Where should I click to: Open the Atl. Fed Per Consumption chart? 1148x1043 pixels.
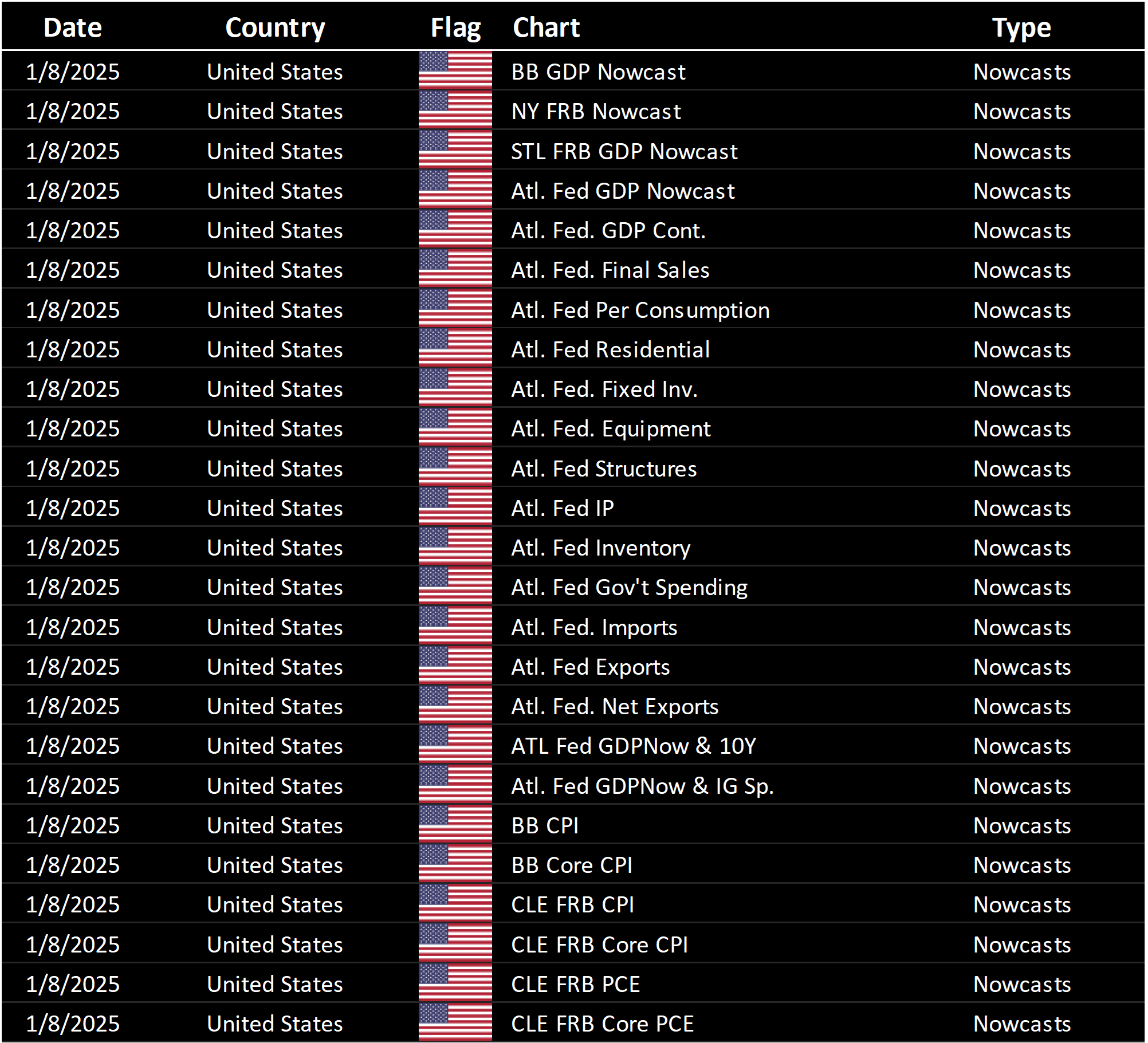[x=640, y=310]
